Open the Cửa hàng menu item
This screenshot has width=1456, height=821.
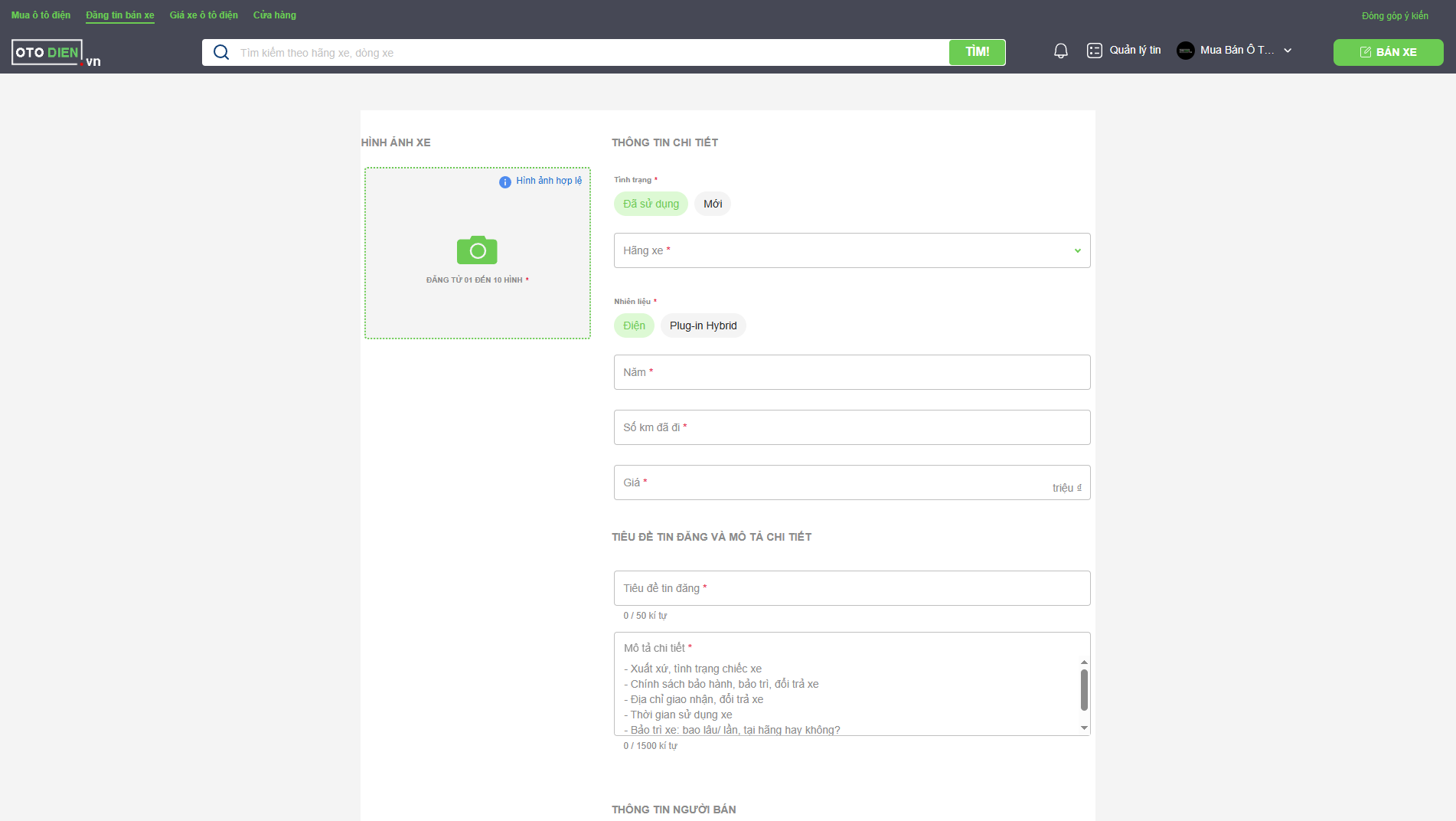click(x=275, y=15)
